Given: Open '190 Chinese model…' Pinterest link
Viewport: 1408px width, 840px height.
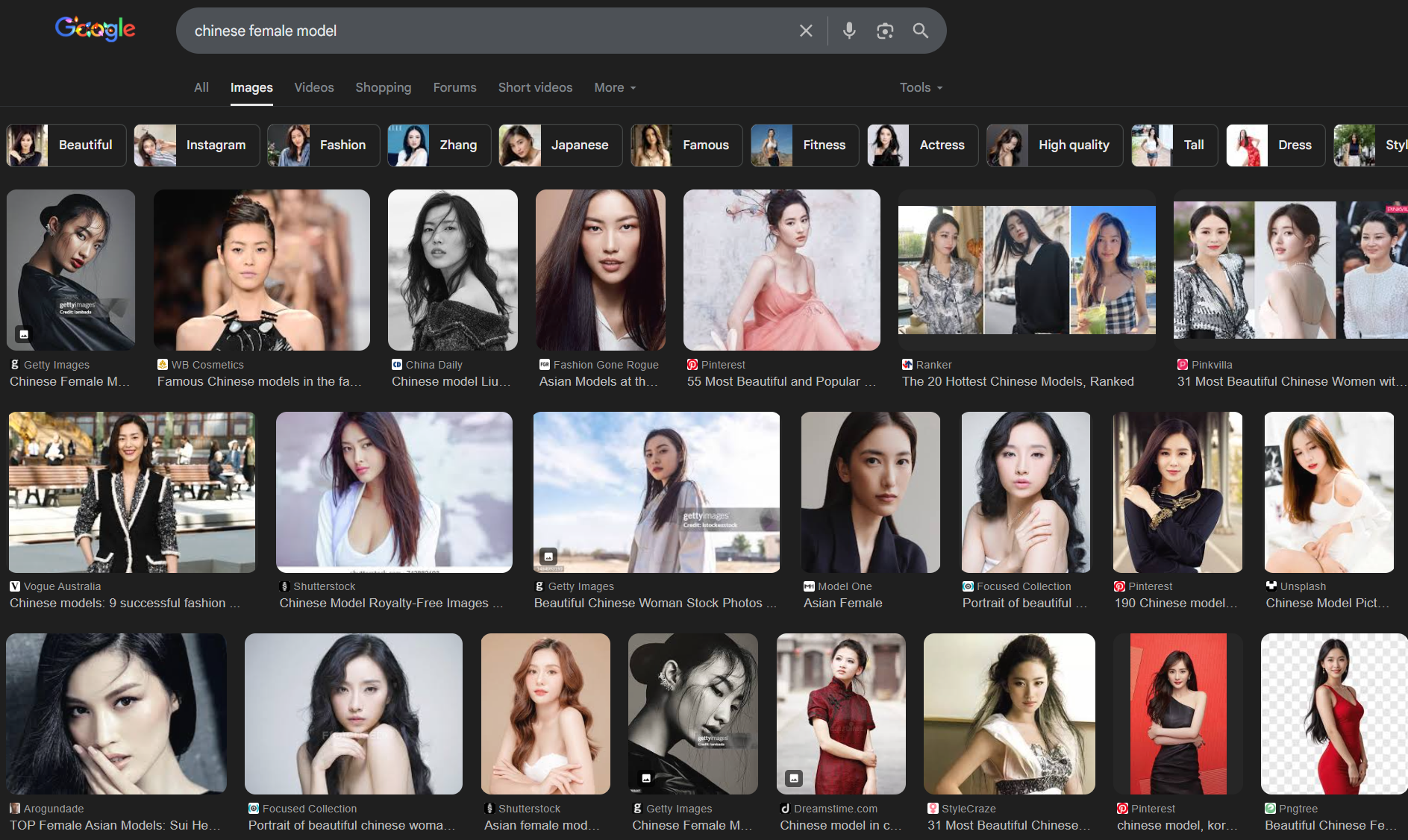Looking at the screenshot, I should (1176, 603).
